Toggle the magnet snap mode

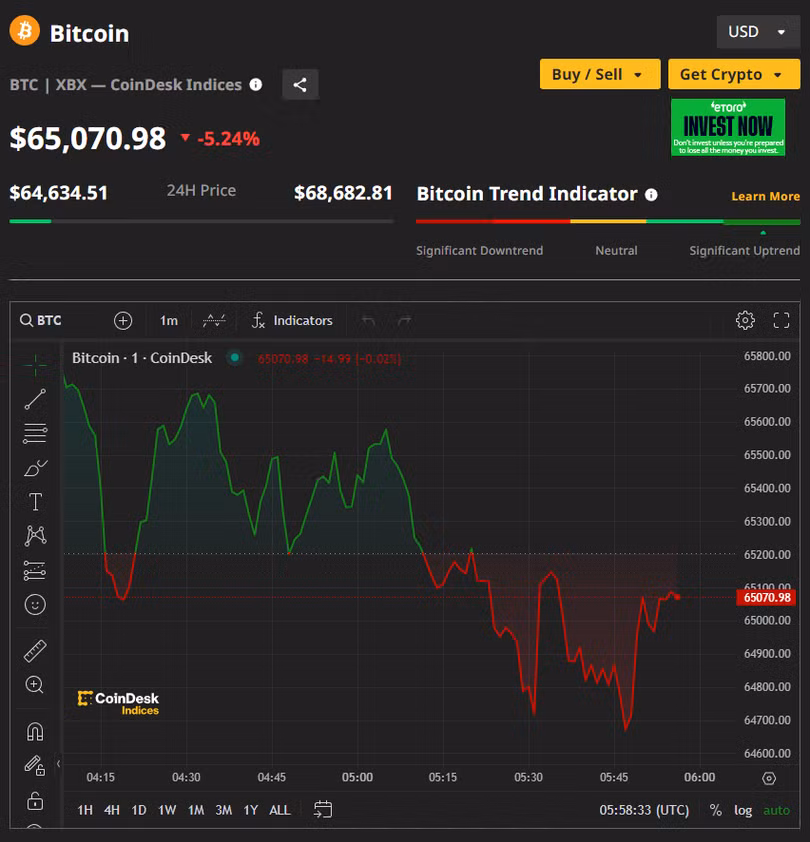(x=35, y=731)
